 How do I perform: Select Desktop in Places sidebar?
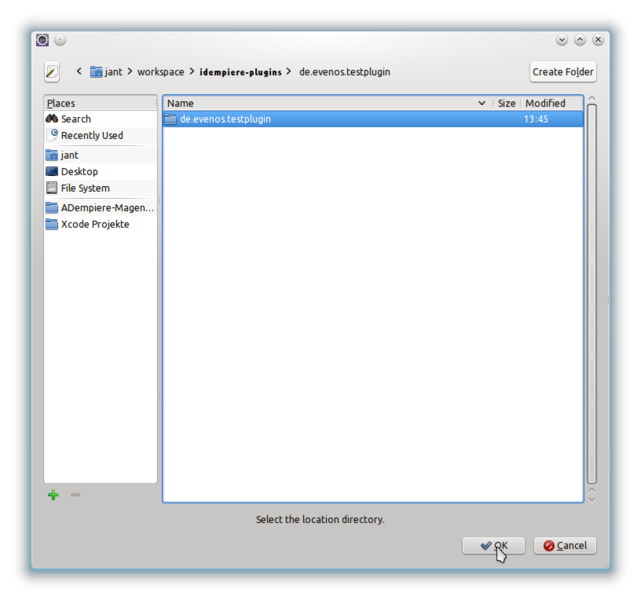pos(79,172)
